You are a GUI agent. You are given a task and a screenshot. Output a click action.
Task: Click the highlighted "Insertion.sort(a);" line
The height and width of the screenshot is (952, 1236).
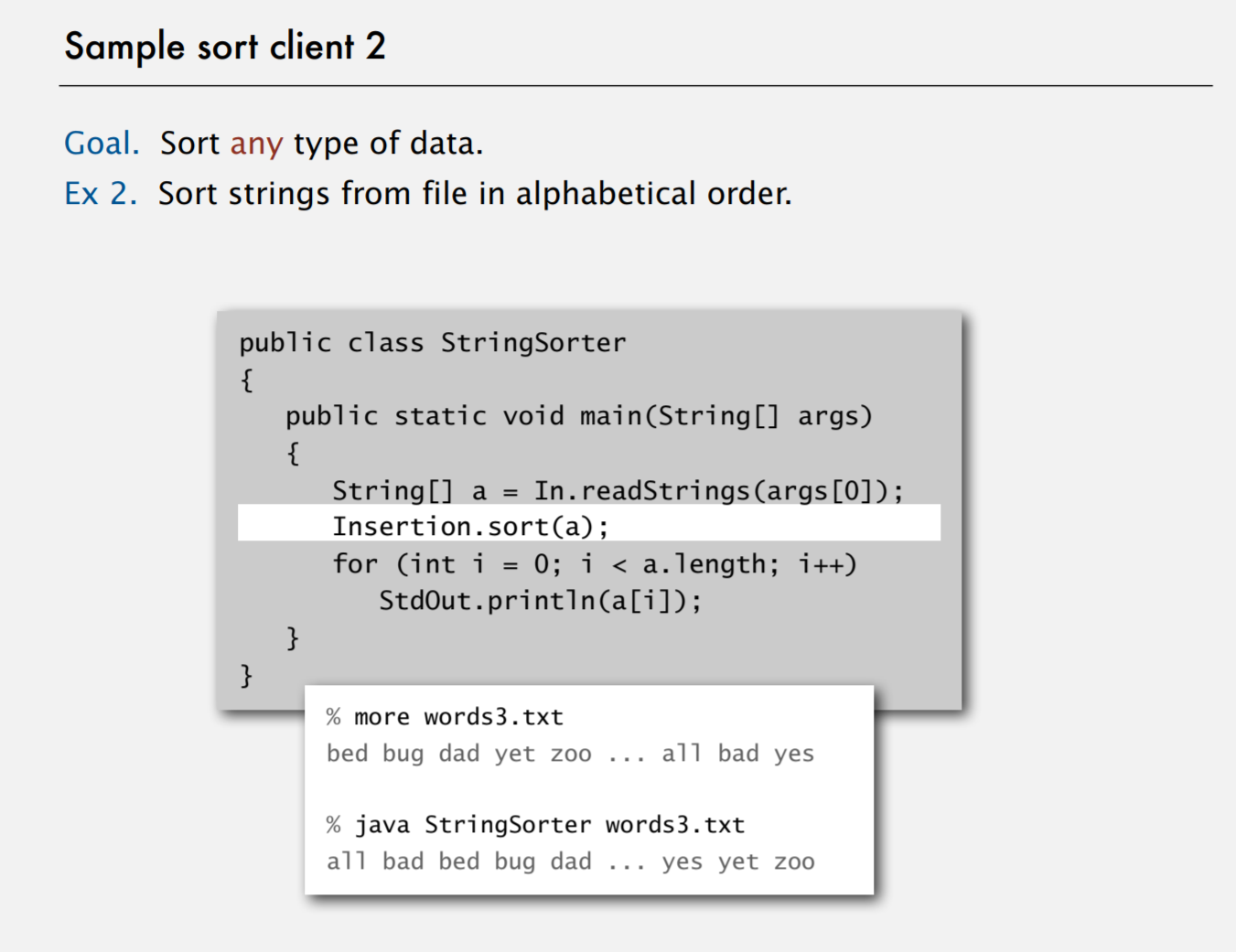coord(470,527)
